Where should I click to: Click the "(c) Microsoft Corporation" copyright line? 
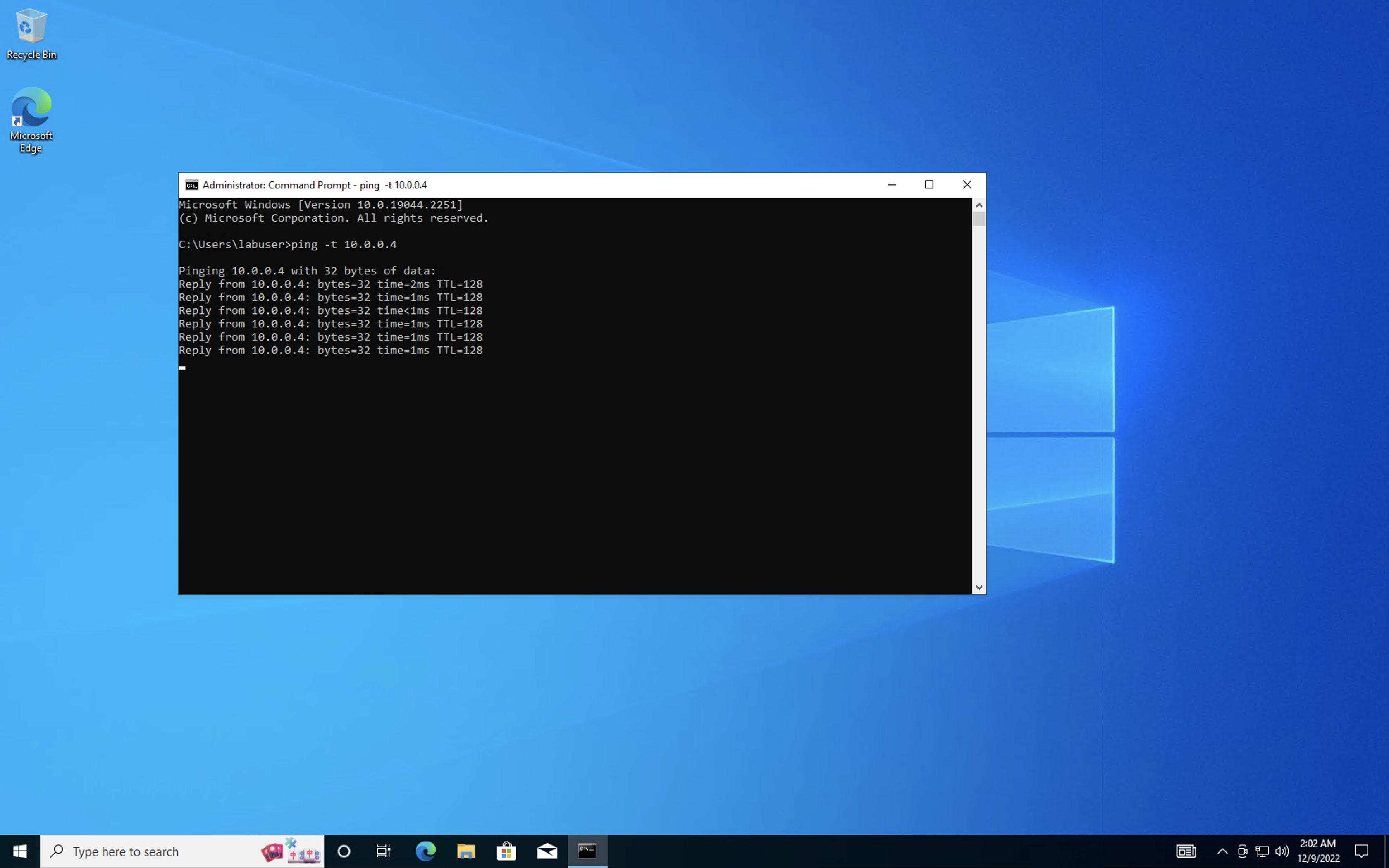click(334, 218)
